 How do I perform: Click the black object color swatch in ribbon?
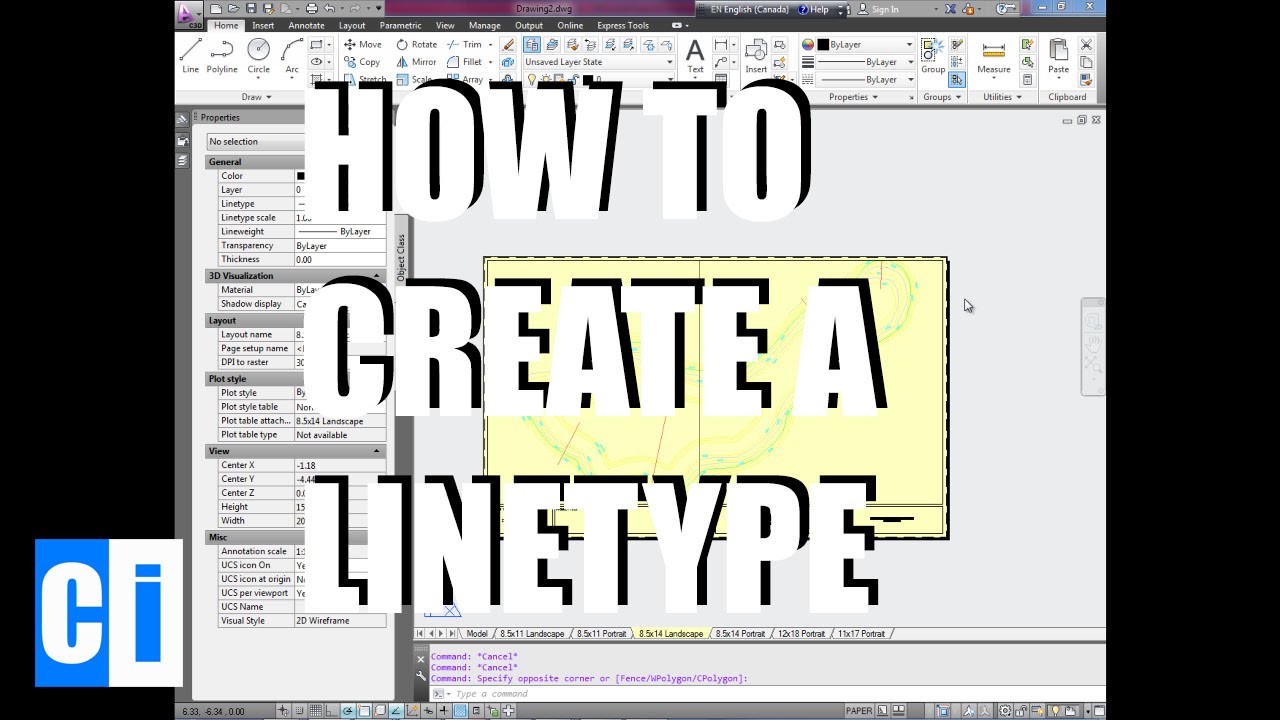click(x=823, y=44)
